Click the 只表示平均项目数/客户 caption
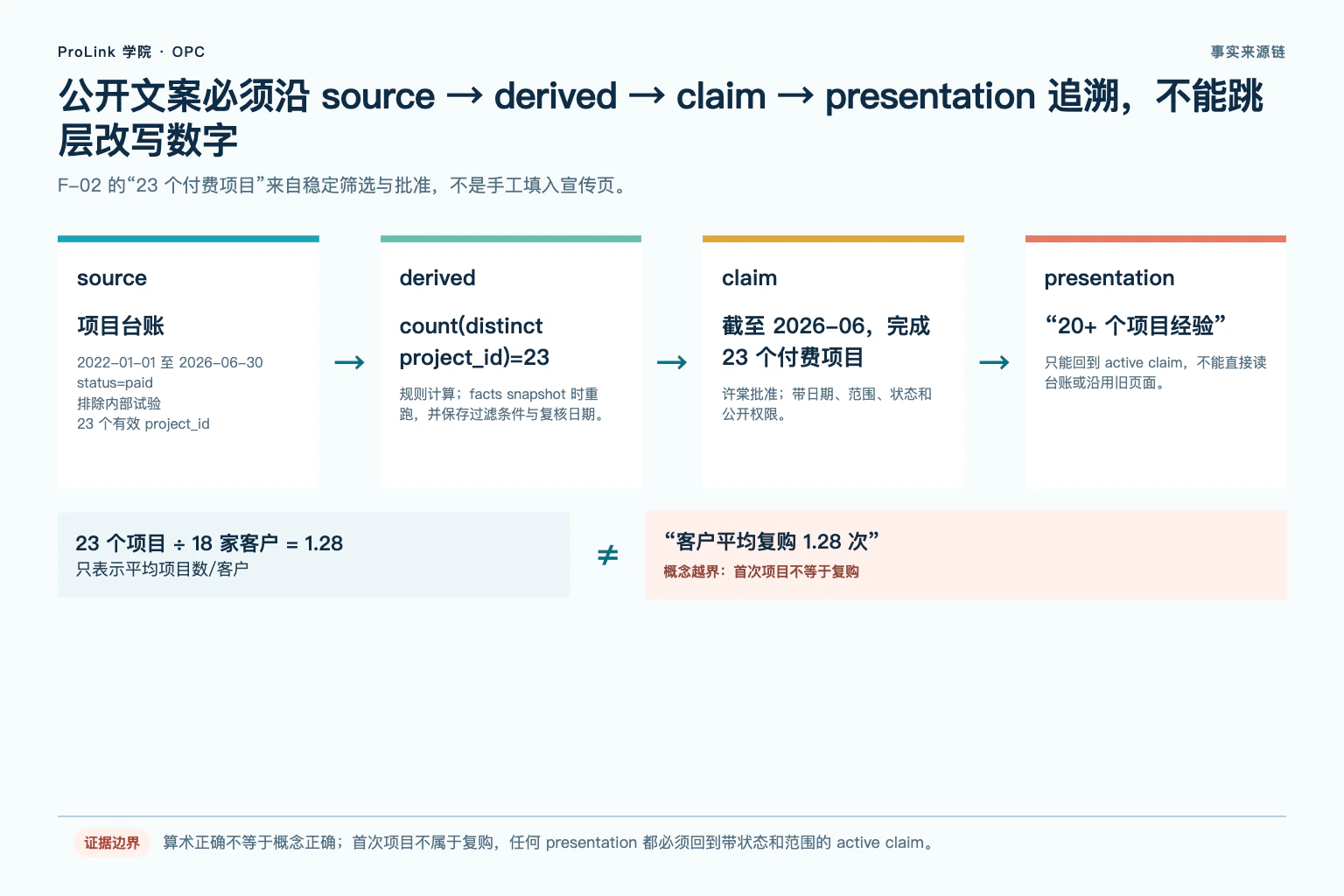 coord(162,570)
